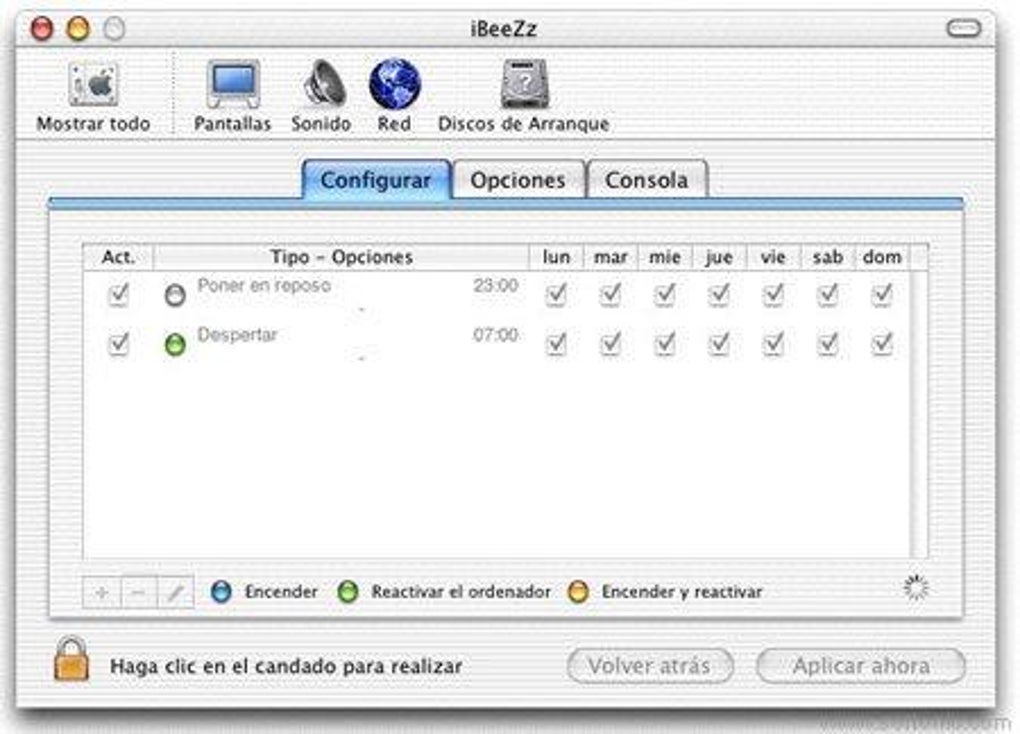Toggle lun checkbox for Poner en reposo
1020x734 pixels.
[556, 295]
